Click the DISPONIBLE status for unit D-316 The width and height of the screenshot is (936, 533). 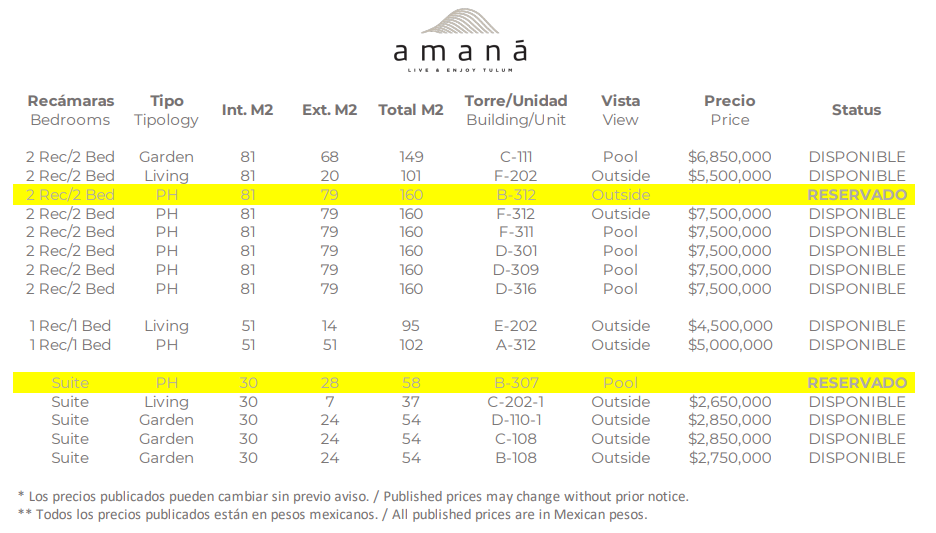(x=856, y=289)
